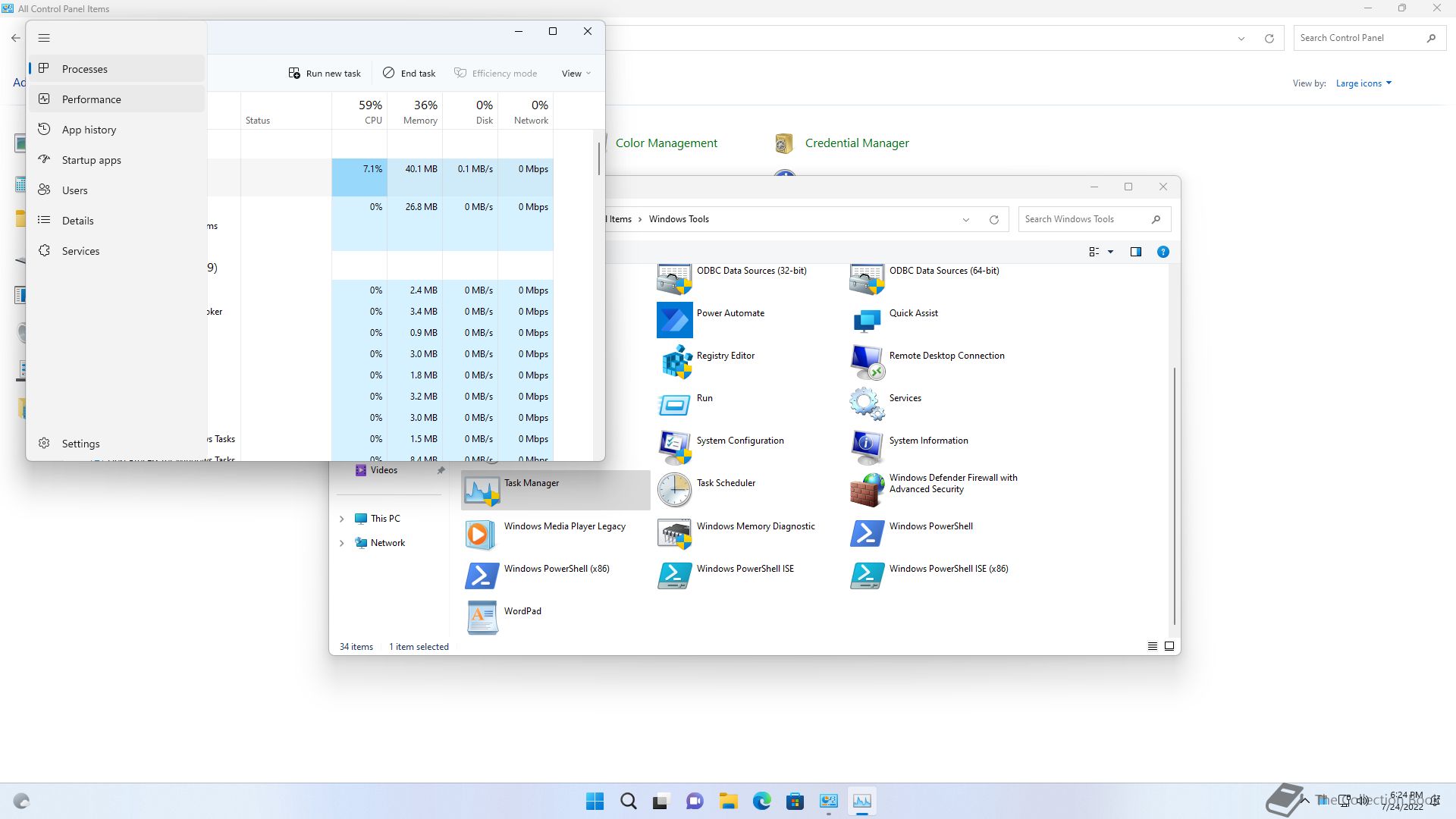Expand Network in navigation tree
Viewport: 1456px width, 819px height.
pyautogui.click(x=341, y=544)
